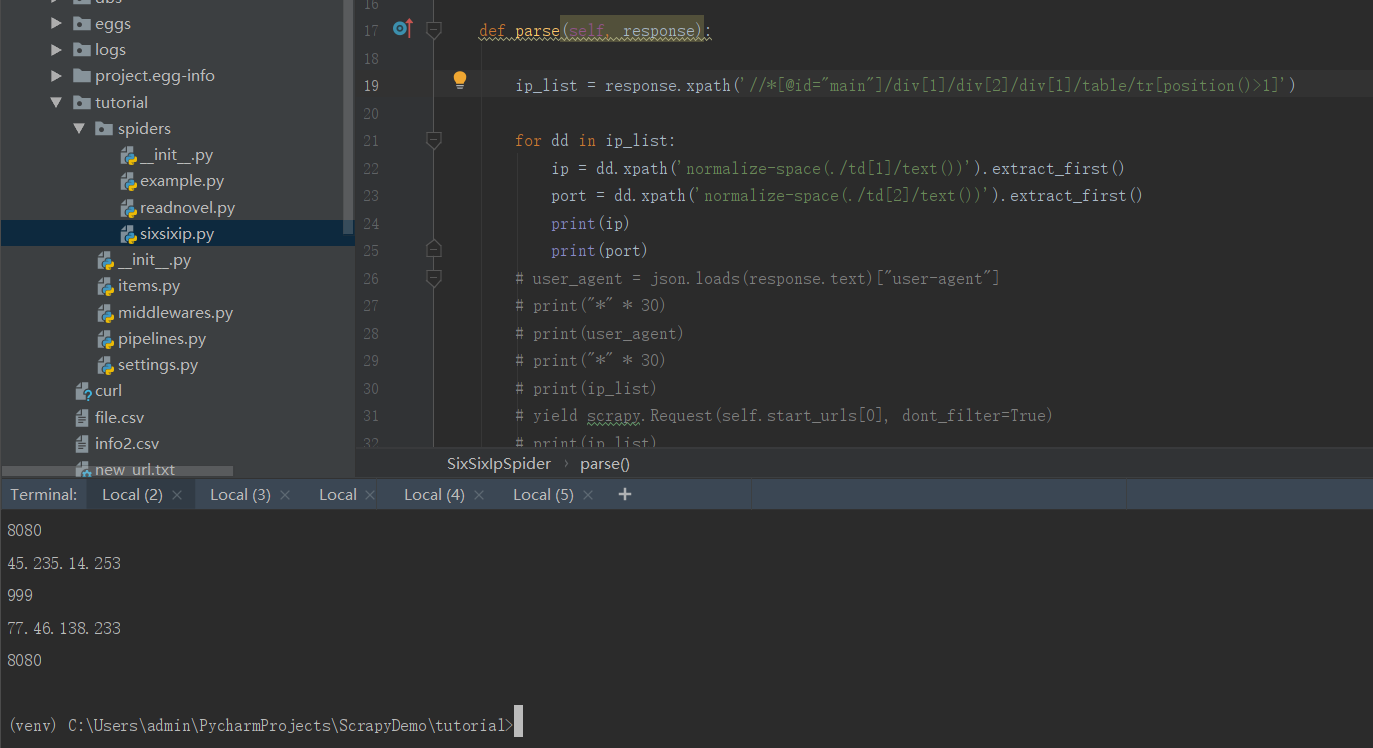Click the project tree vertical scrollbar
1373x748 pixels.
coord(348,117)
